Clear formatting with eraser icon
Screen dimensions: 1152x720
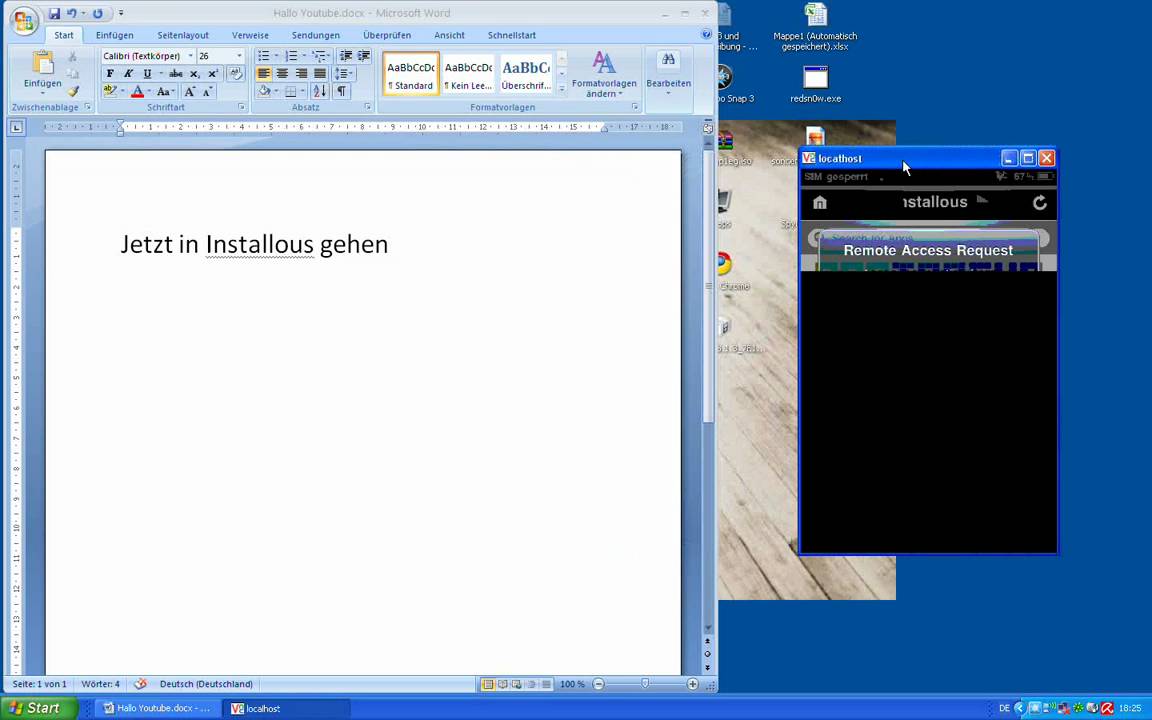point(235,73)
